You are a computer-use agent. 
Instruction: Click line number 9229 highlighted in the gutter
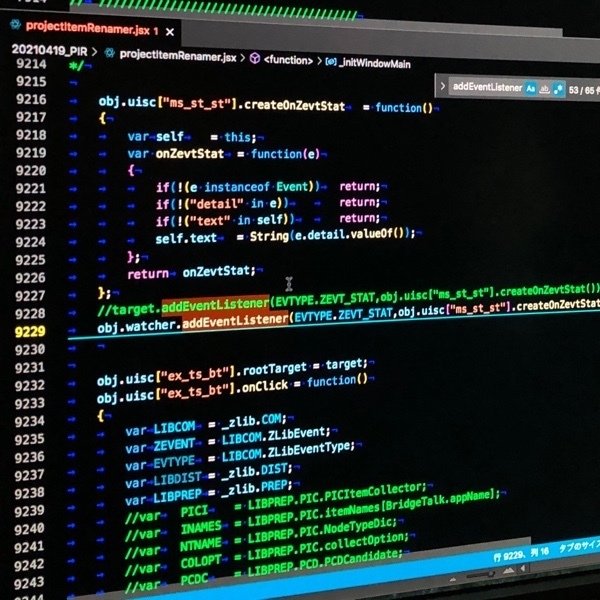tap(30, 331)
